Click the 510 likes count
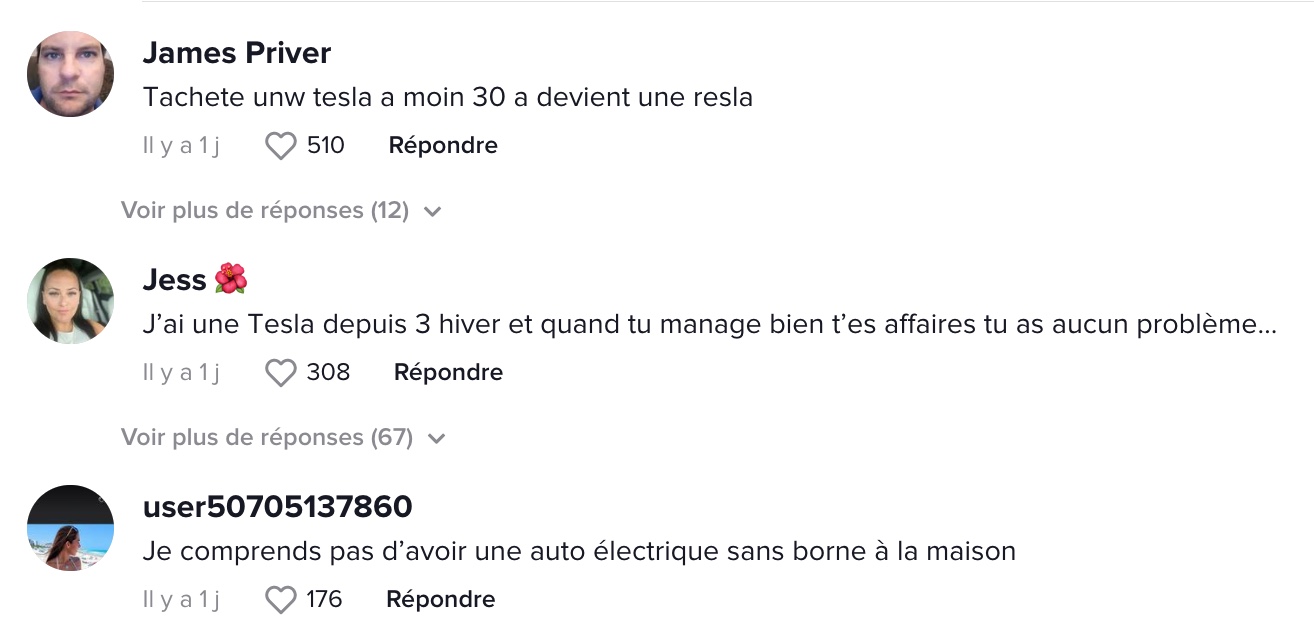 [325, 146]
